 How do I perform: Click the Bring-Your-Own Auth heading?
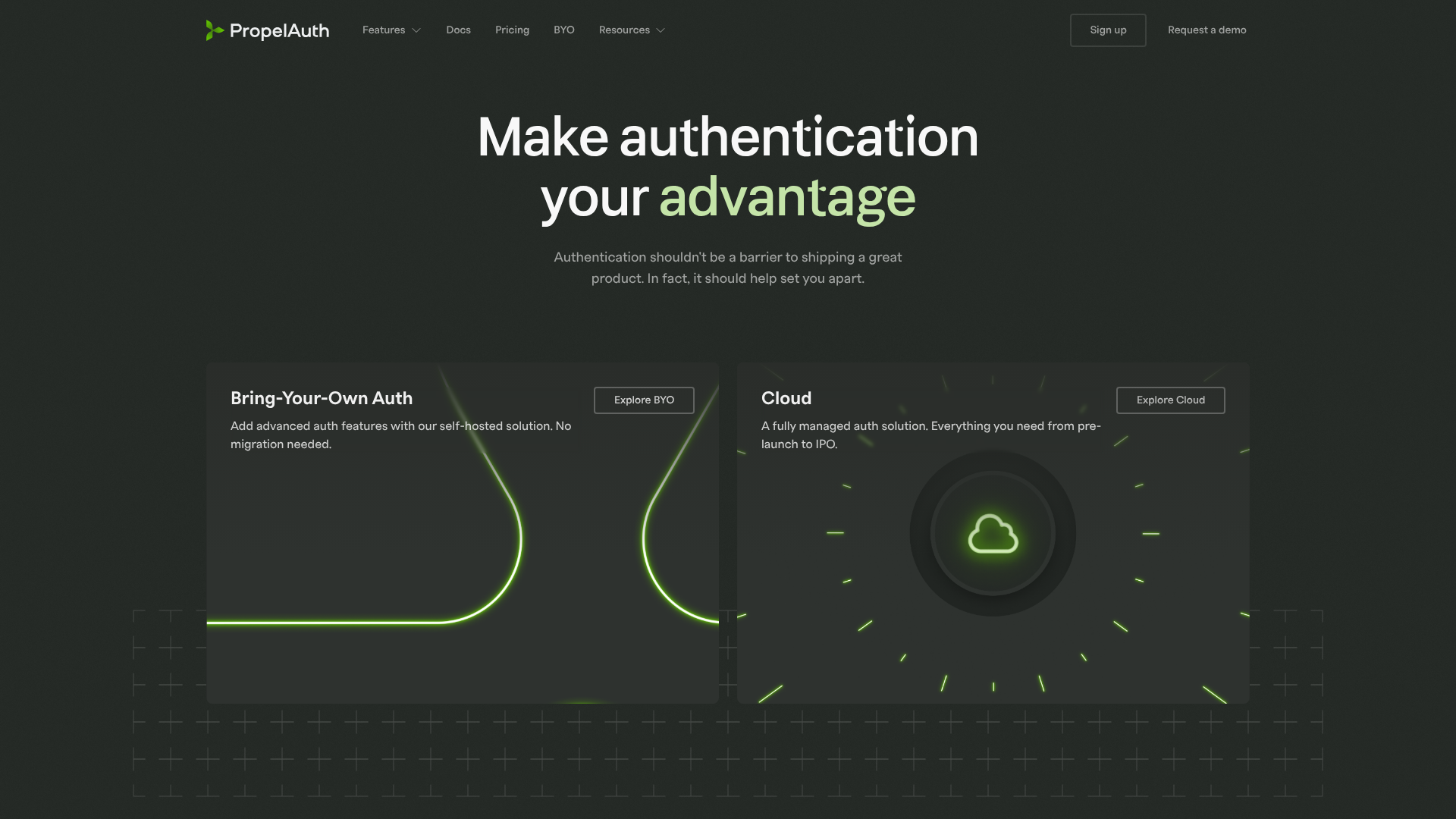tap(321, 398)
